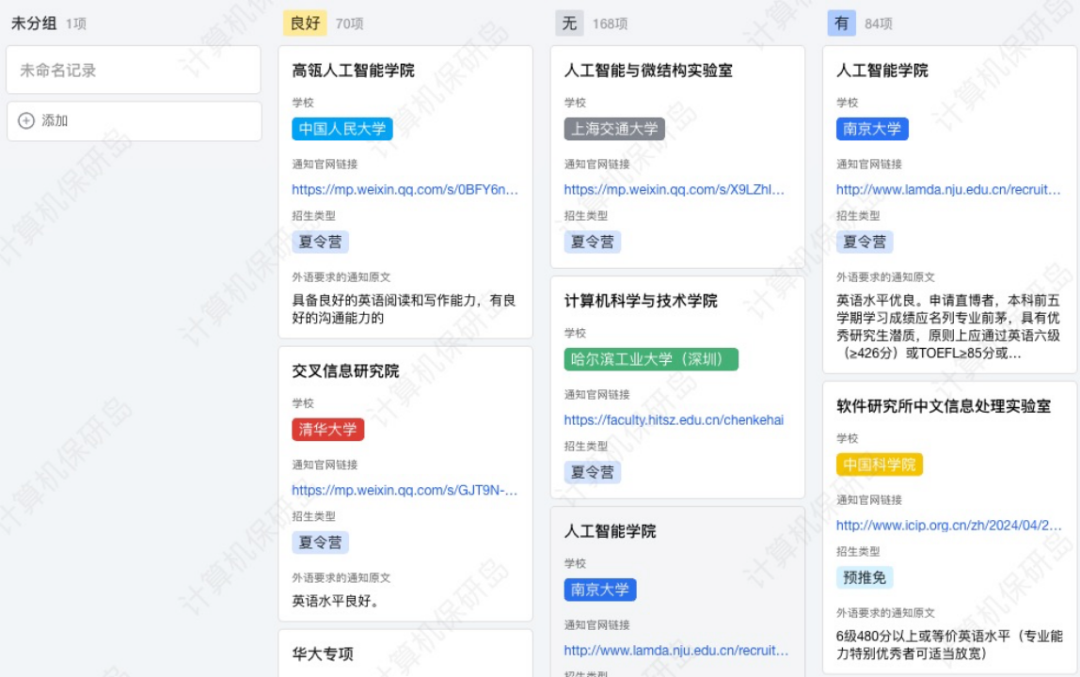The width and height of the screenshot is (1080, 677).
Task: Open 人工智能学院 card in 无 column
Action: coord(610,532)
